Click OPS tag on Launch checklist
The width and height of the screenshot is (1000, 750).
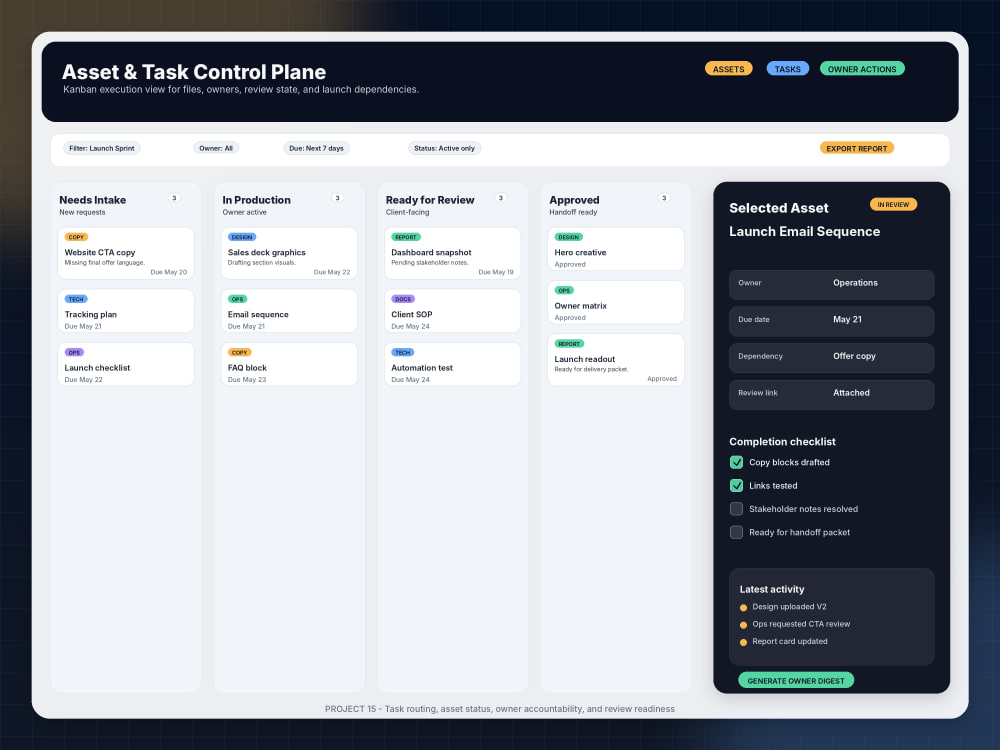[x=74, y=352]
